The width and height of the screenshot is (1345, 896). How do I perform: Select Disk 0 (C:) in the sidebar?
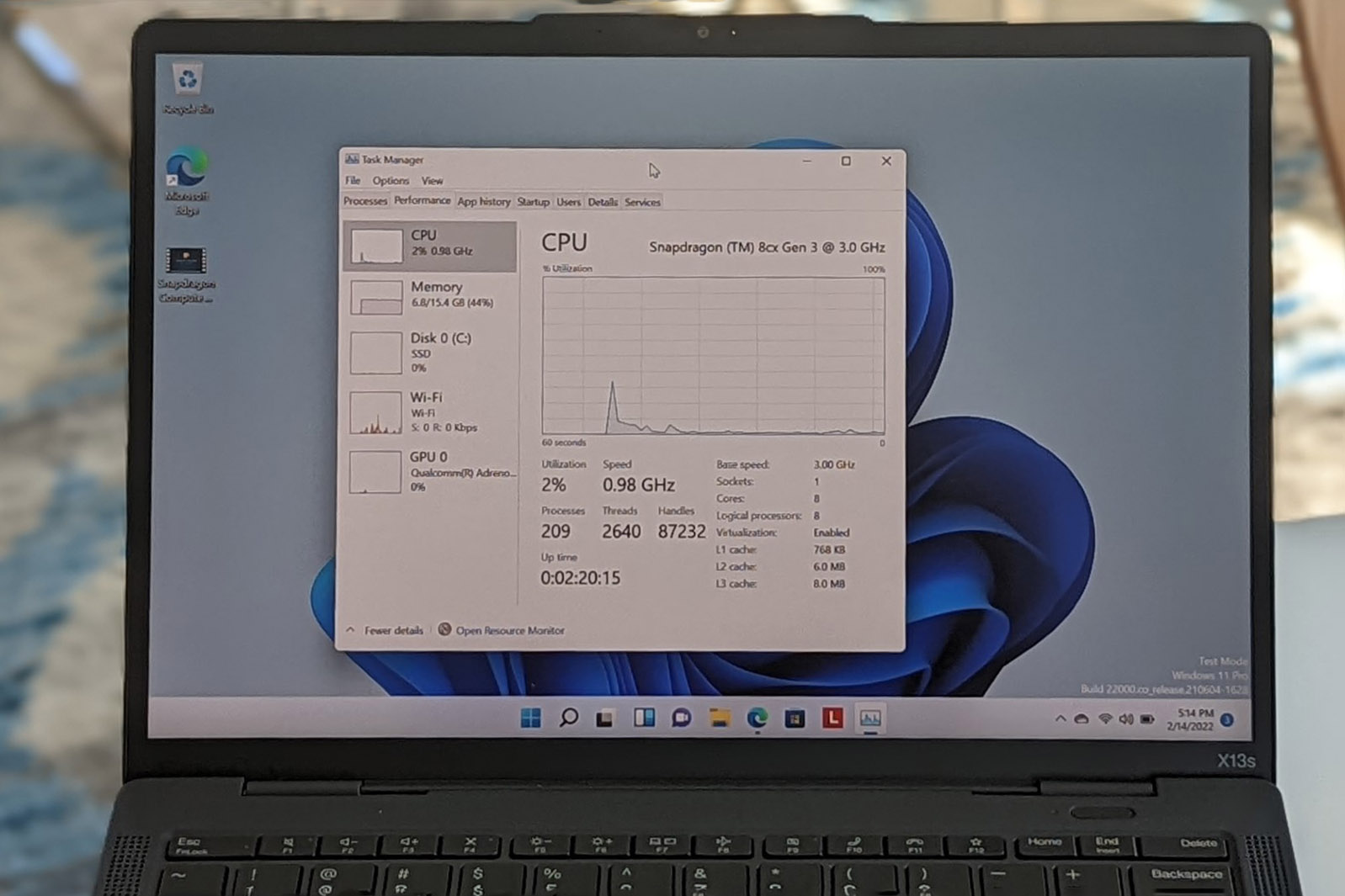429,353
